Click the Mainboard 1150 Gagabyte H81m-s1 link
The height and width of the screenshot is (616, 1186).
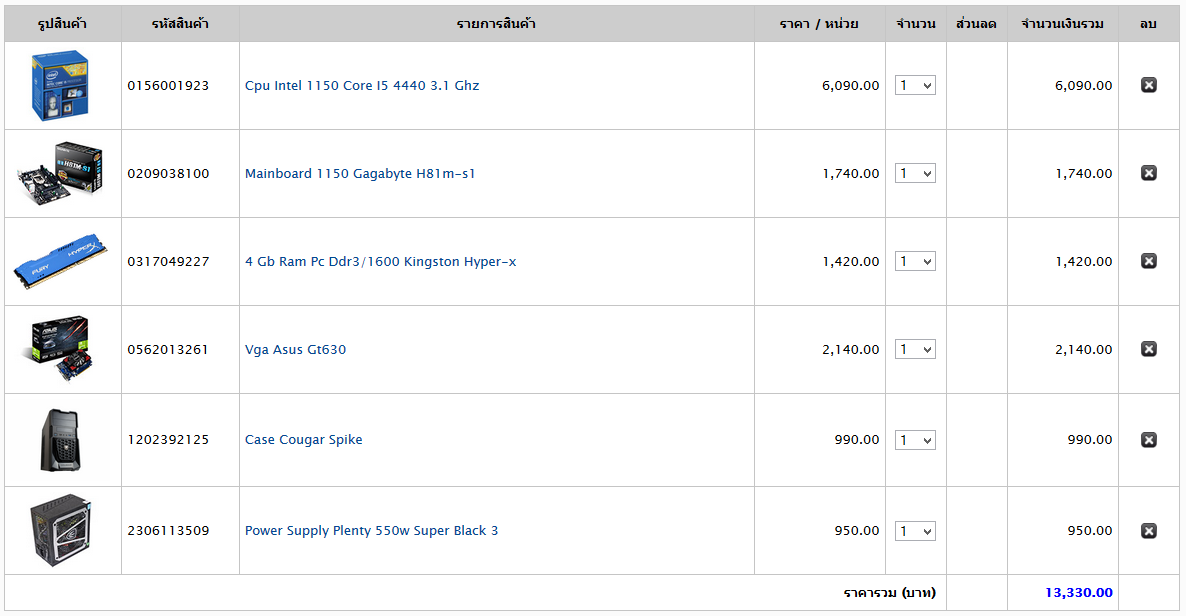[x=360, y=174]
